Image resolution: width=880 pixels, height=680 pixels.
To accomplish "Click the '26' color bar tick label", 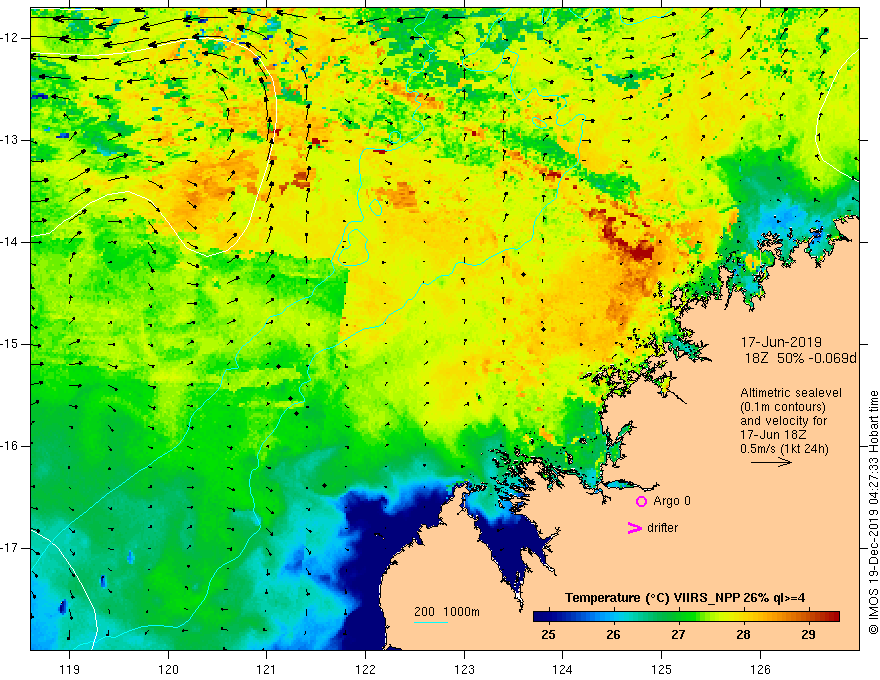I will [613, 635].
